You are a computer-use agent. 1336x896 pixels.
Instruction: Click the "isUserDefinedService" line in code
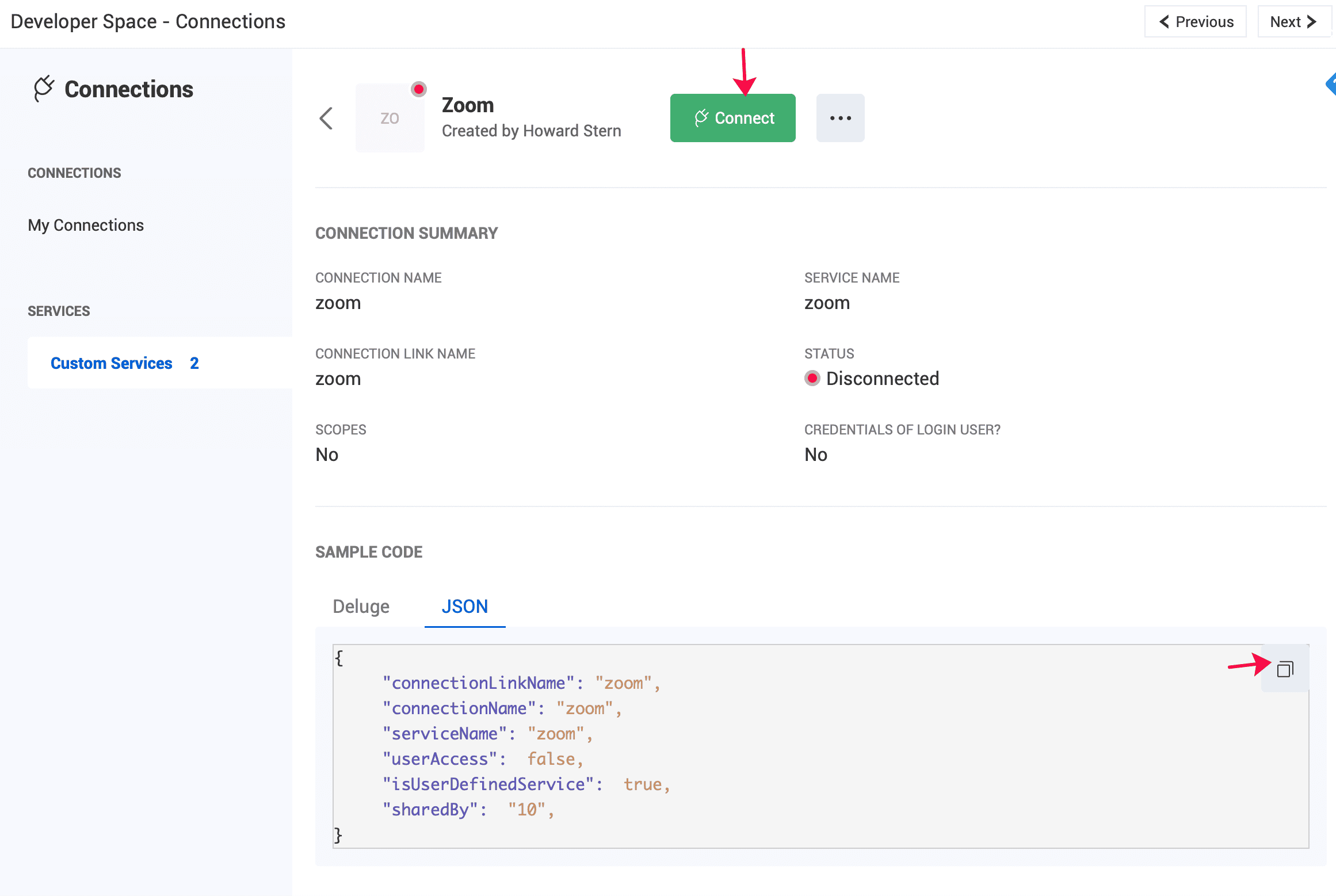click(x=526, y=784)
